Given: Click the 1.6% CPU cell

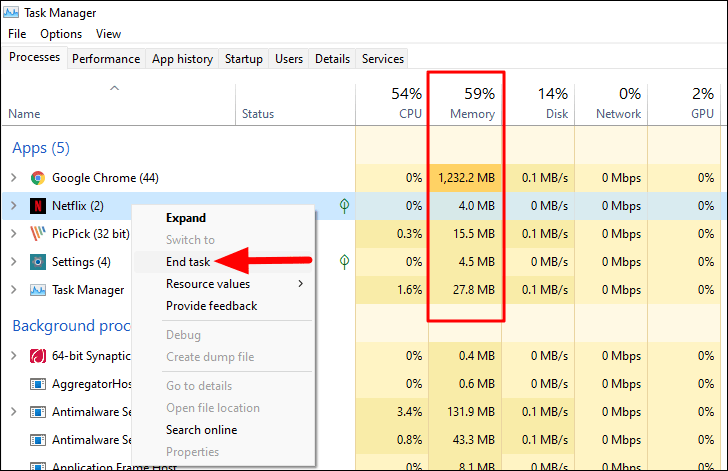Looking at the screenshot, I should pos(392,290).
